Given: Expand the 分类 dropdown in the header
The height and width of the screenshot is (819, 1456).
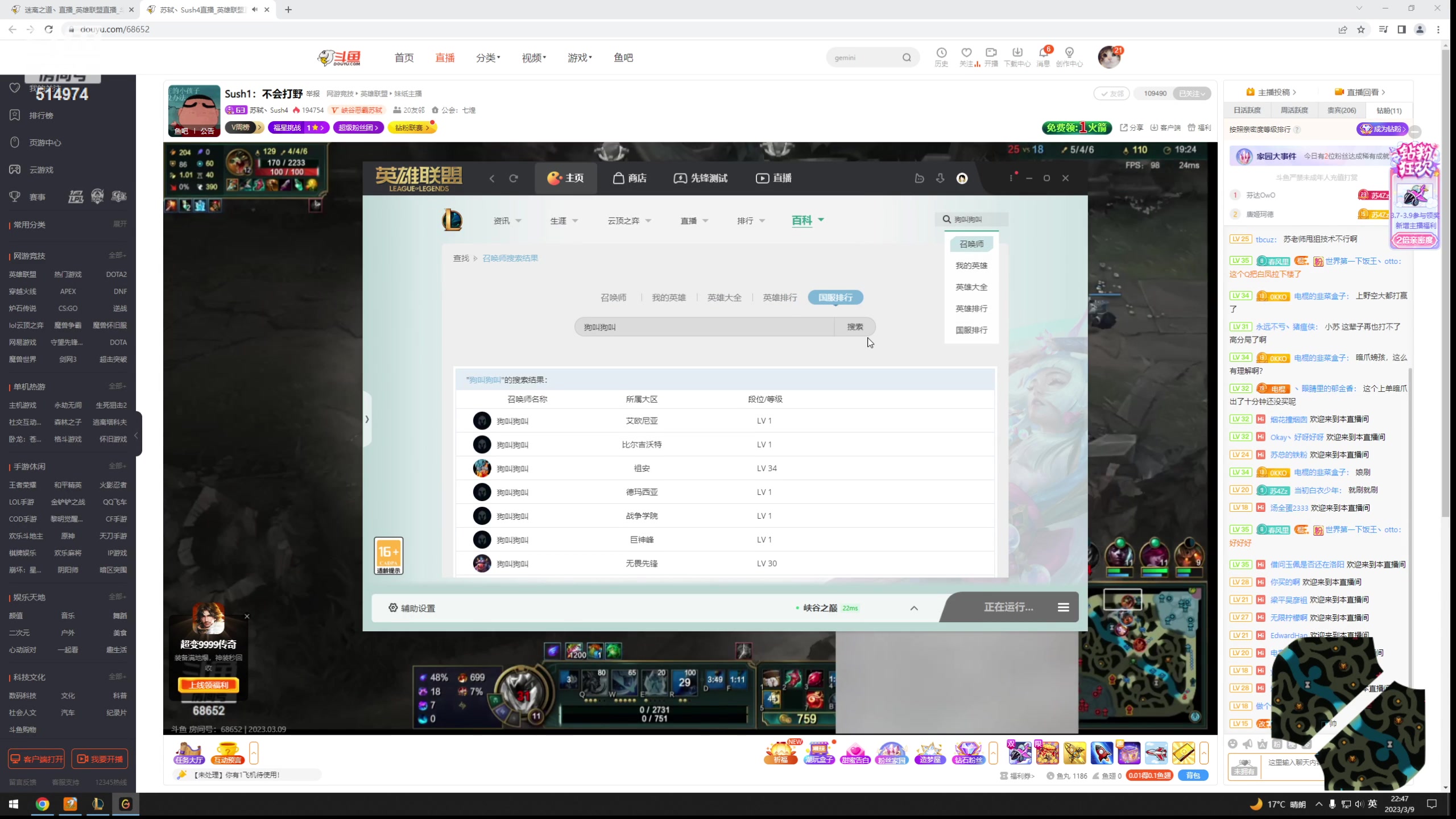Looking at the screenshot, I should coord(488,57).
